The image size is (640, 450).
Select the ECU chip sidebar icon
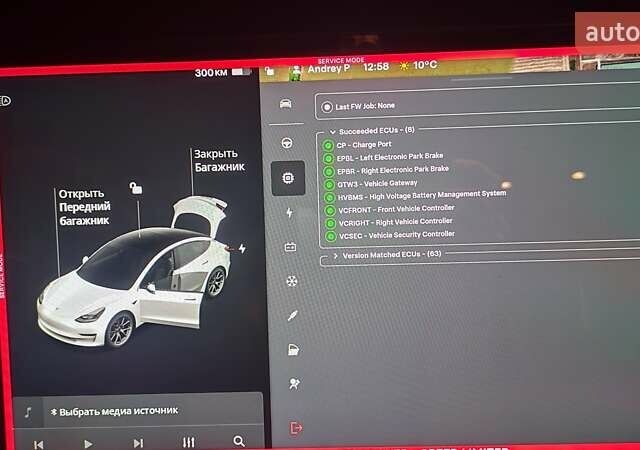pyautogui.click(x=288, y=178)
